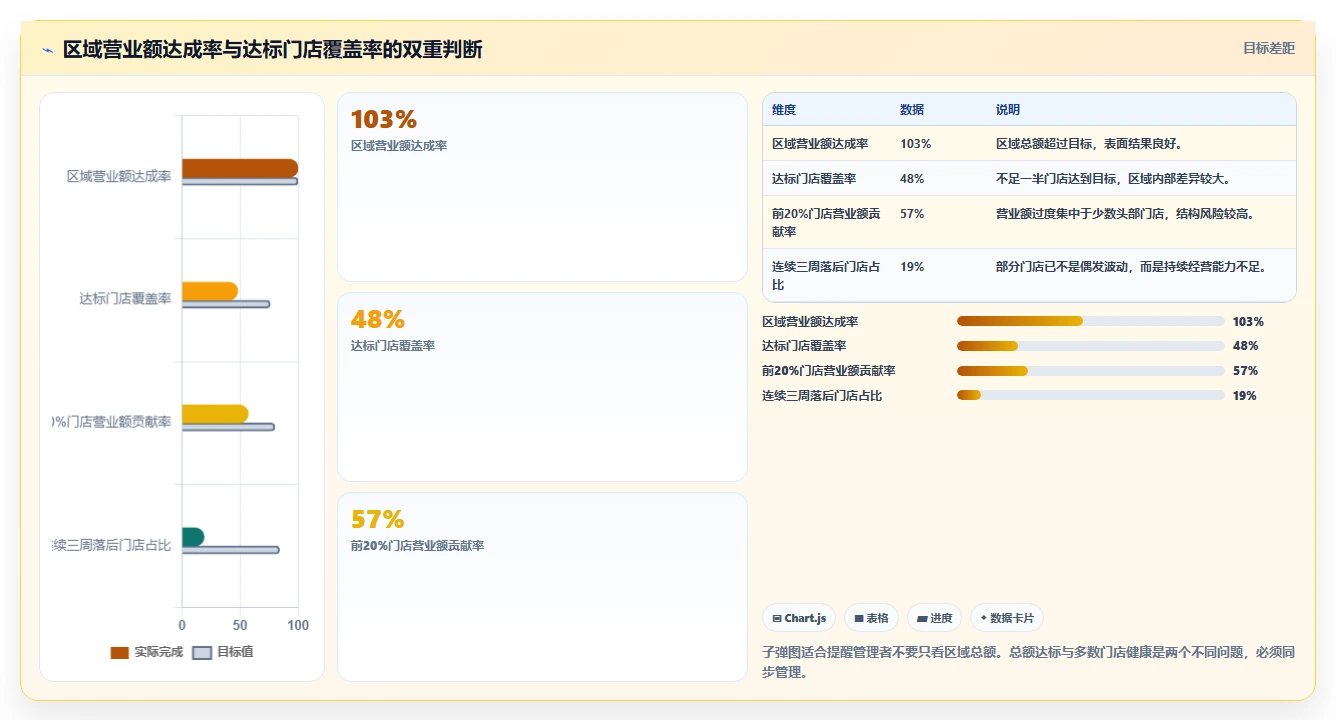Click the 48% value in the table
This screenshot has width=1336, height=720.
click(912, 179)
